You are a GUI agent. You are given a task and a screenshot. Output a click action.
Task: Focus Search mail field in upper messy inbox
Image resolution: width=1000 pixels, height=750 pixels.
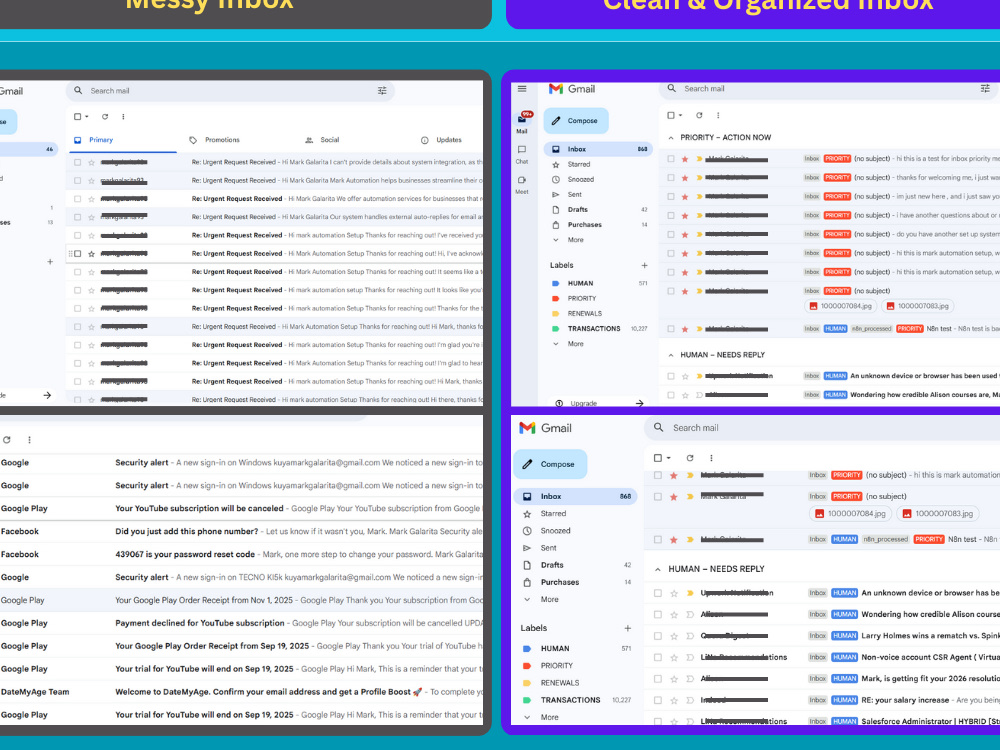pyautogui.click(x=230, y=91)
